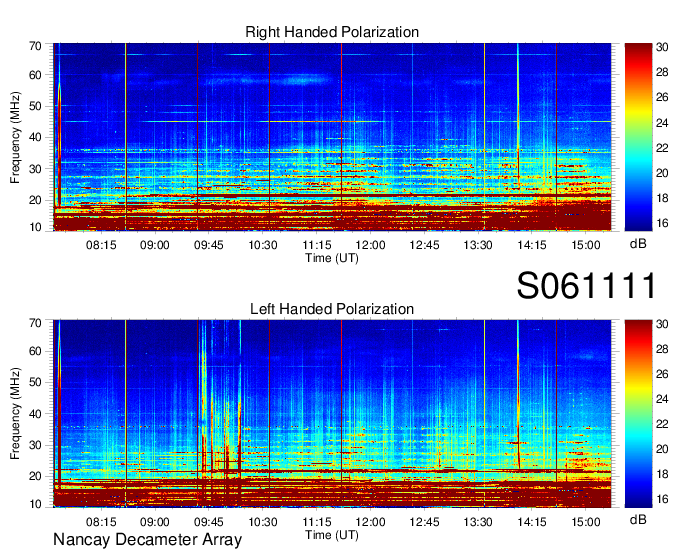
Task: Click the "12:45" tick of the Left Handed plot
Action: click(x=424, y=522)
